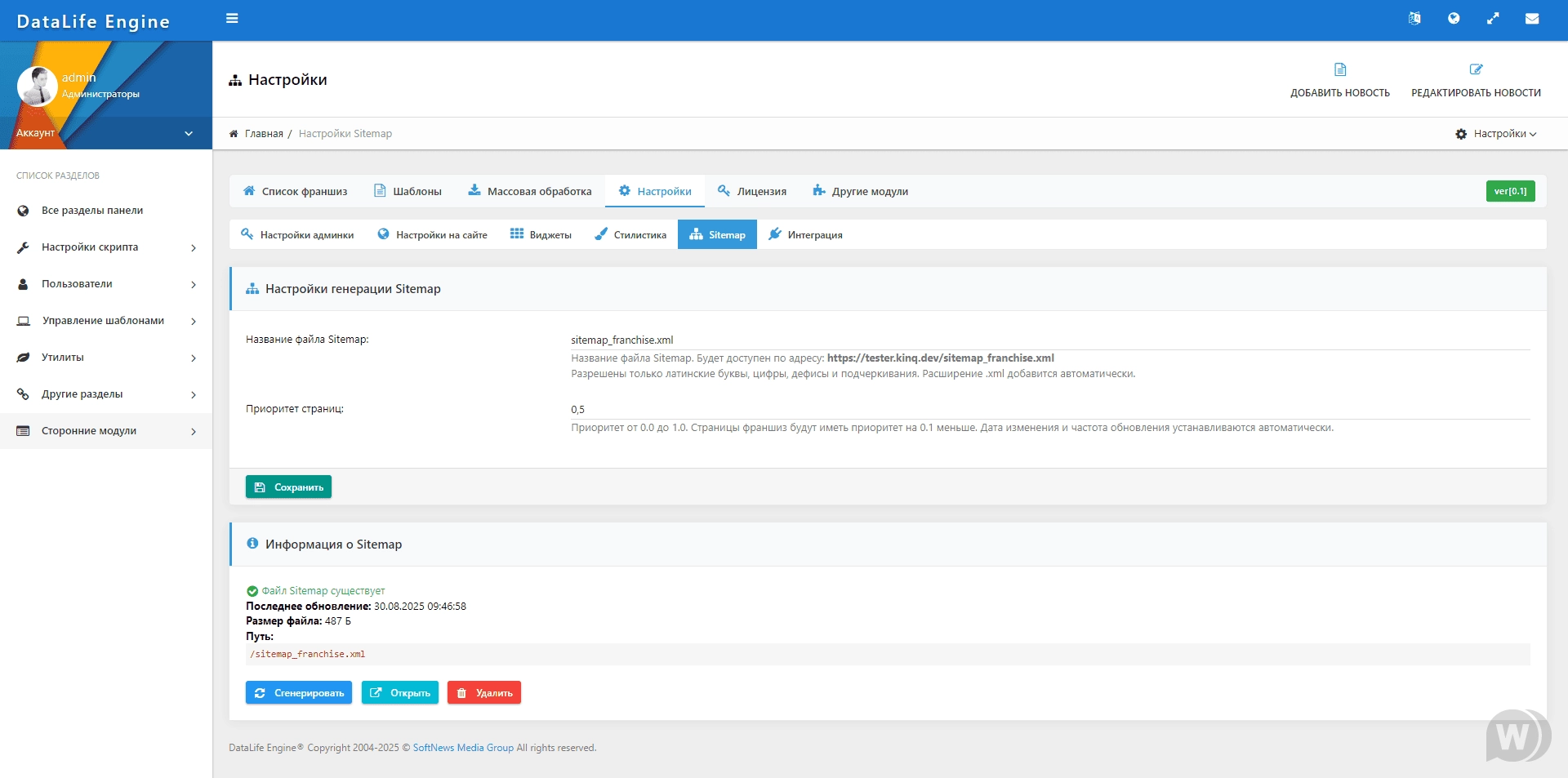Open the Widgets settings sub-tab
This screenshot has height=778, width=1568.
541,235
